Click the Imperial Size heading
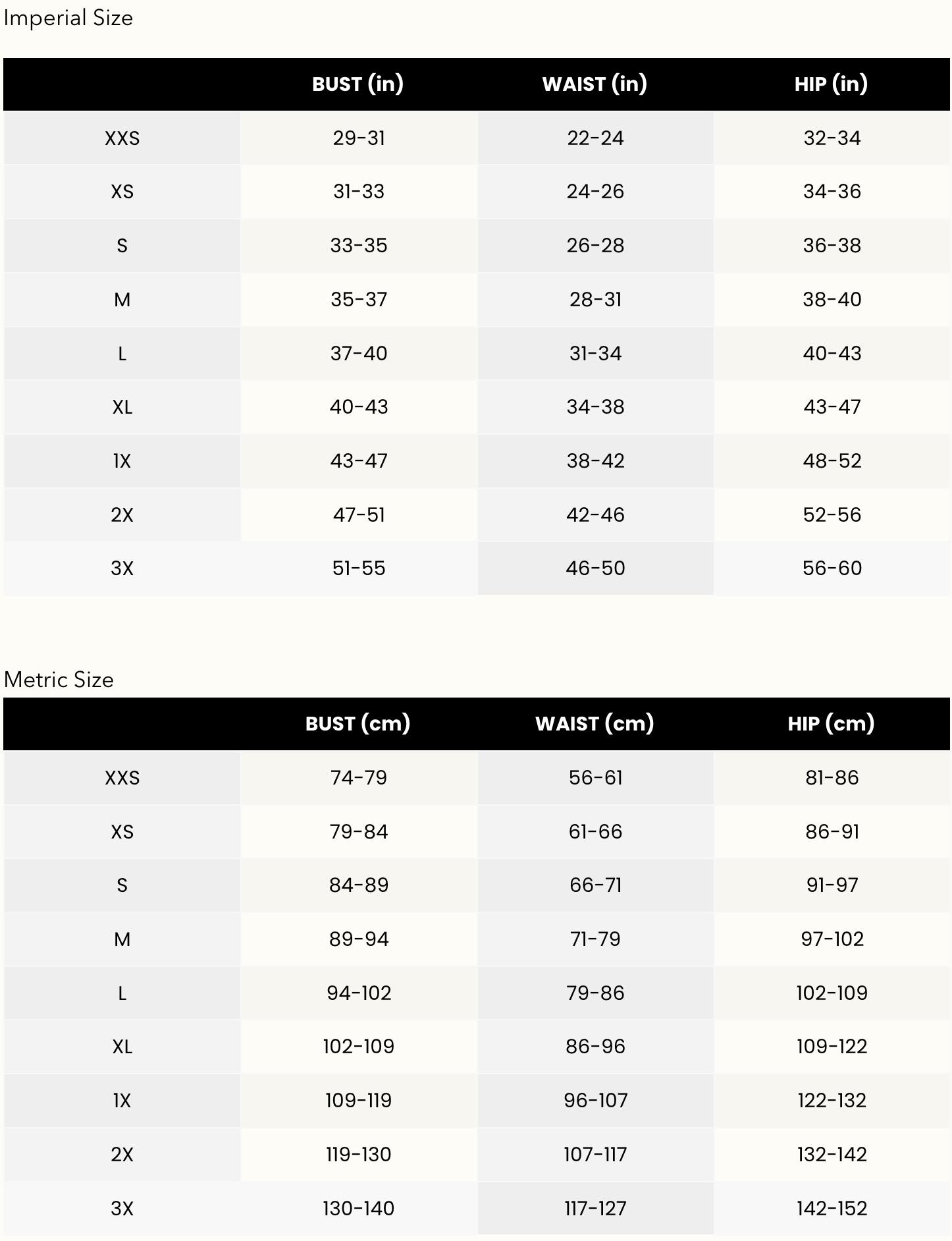The height and width of the screenshot is (1241, 952). 68,18
